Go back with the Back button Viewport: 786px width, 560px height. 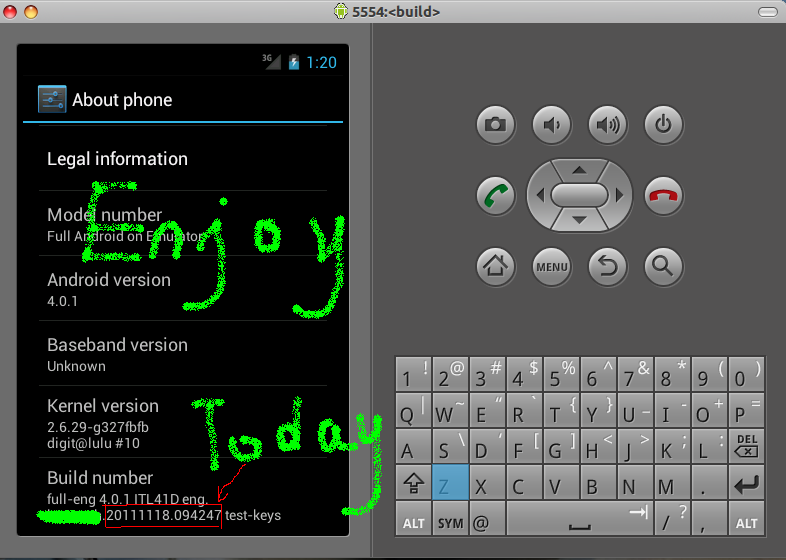(608, 266)
